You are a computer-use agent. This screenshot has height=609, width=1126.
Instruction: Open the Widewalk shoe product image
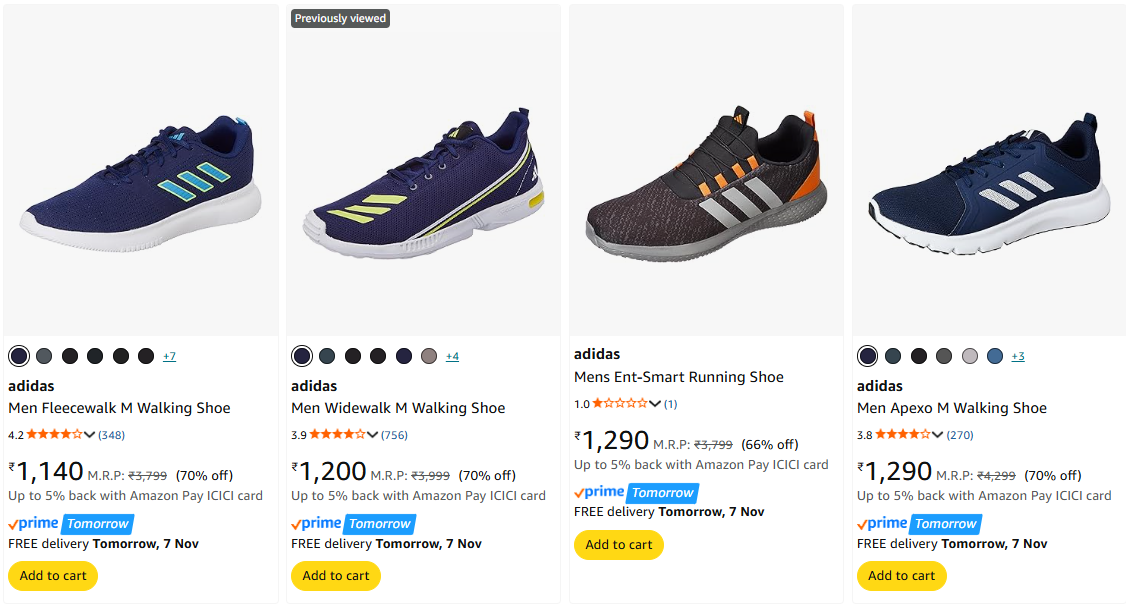click(423, 170)
